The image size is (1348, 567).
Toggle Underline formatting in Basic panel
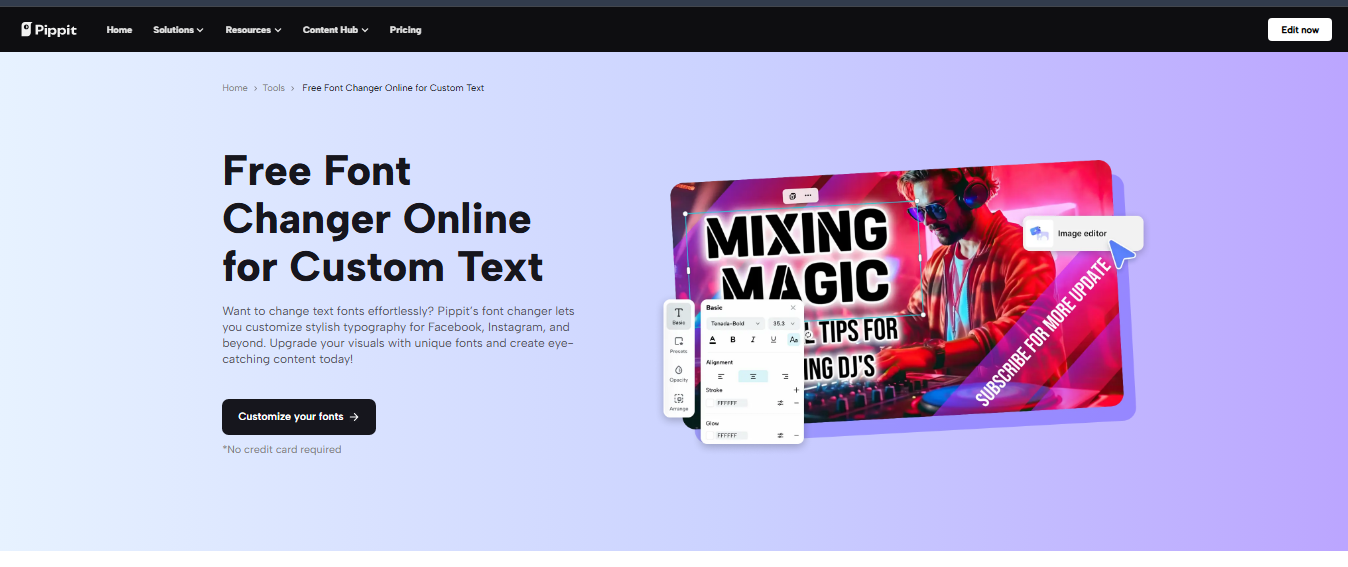click(x=773, y=340)
